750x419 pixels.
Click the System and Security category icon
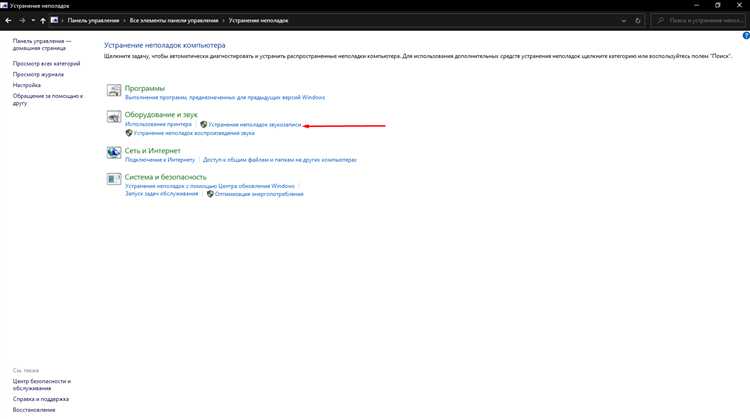pyautogui.click(x=114, y=178)
